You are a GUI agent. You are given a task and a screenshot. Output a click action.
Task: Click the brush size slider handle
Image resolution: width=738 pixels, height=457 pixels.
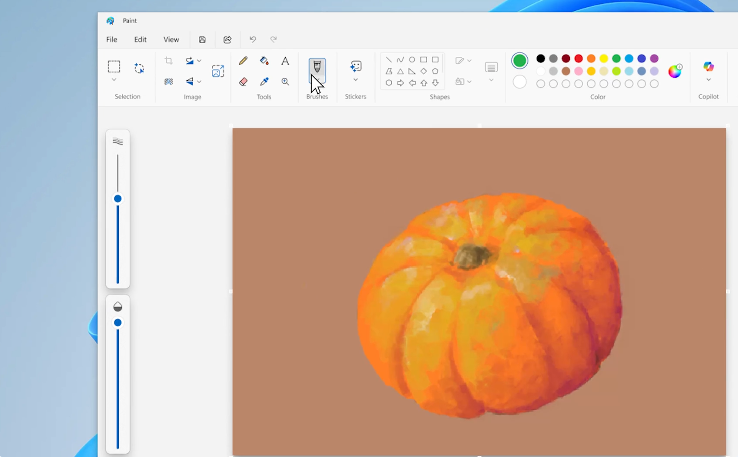coord(118,199)
